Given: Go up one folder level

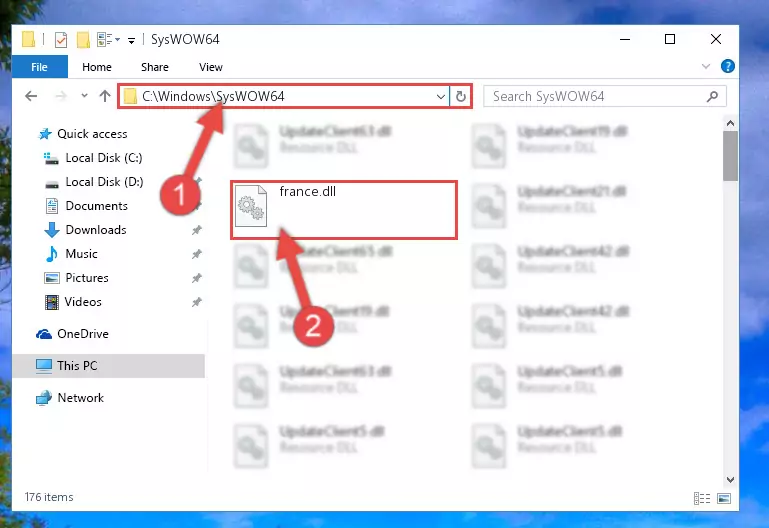Looking at the screenshot, I should [104, 96].
